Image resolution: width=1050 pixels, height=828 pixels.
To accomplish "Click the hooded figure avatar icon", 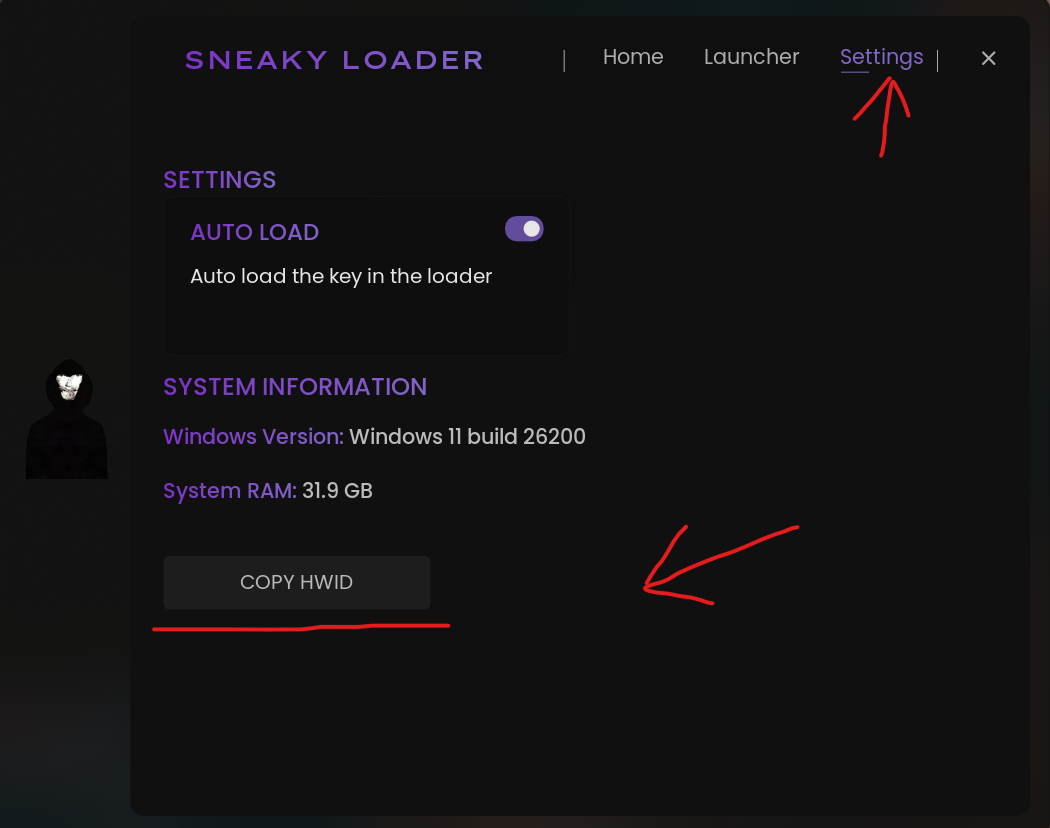I will pyautogui.click(x=67, y=420).
